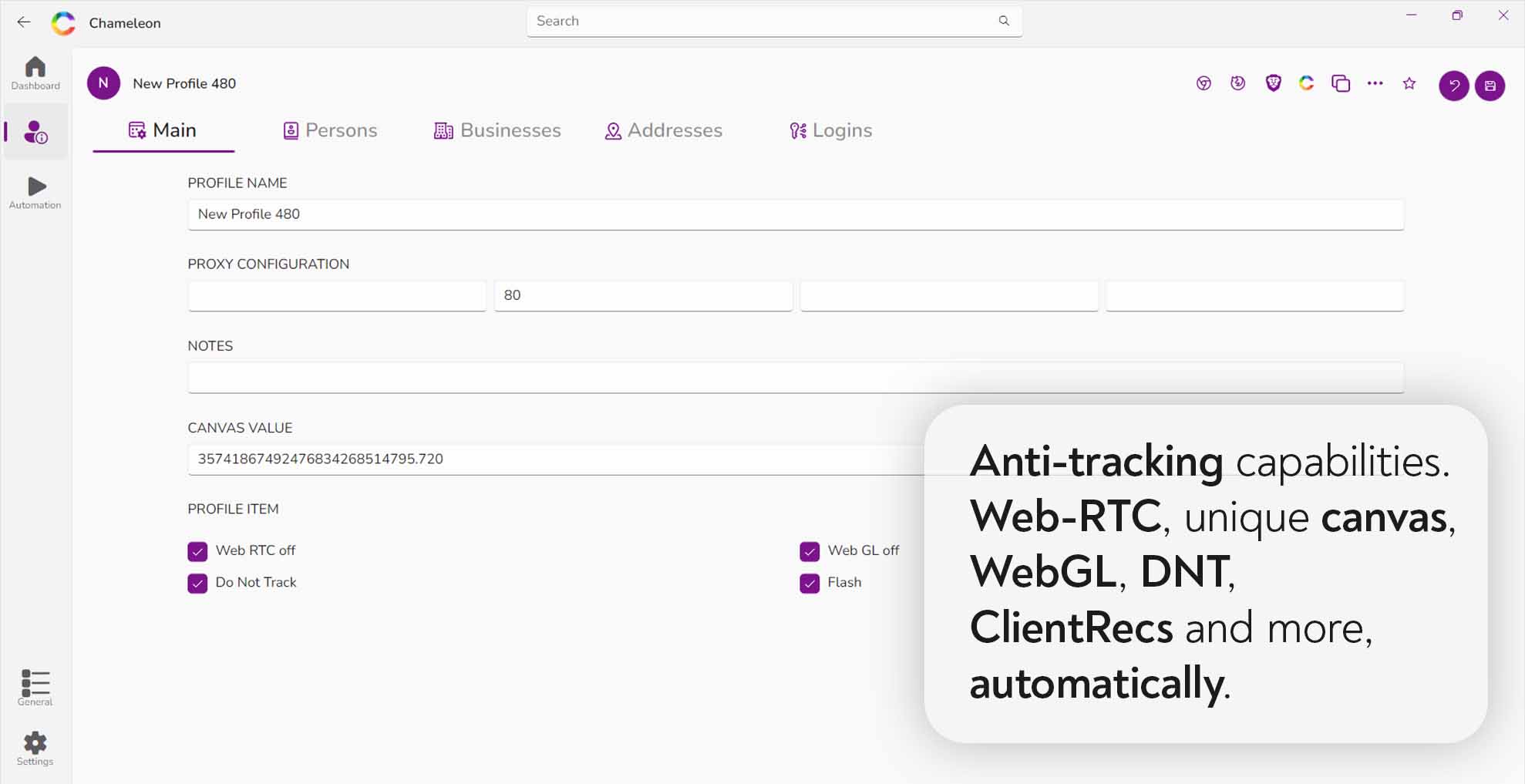Open the General list in the sidebar
This screenshot has height=784, width=1525.
[35, 688]
